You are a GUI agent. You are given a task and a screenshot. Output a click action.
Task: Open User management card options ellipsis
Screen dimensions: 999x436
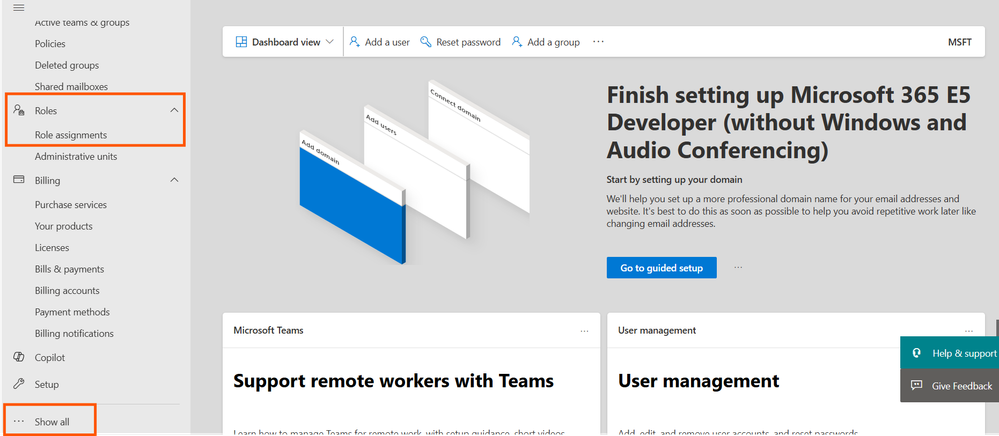coord(969,331)
